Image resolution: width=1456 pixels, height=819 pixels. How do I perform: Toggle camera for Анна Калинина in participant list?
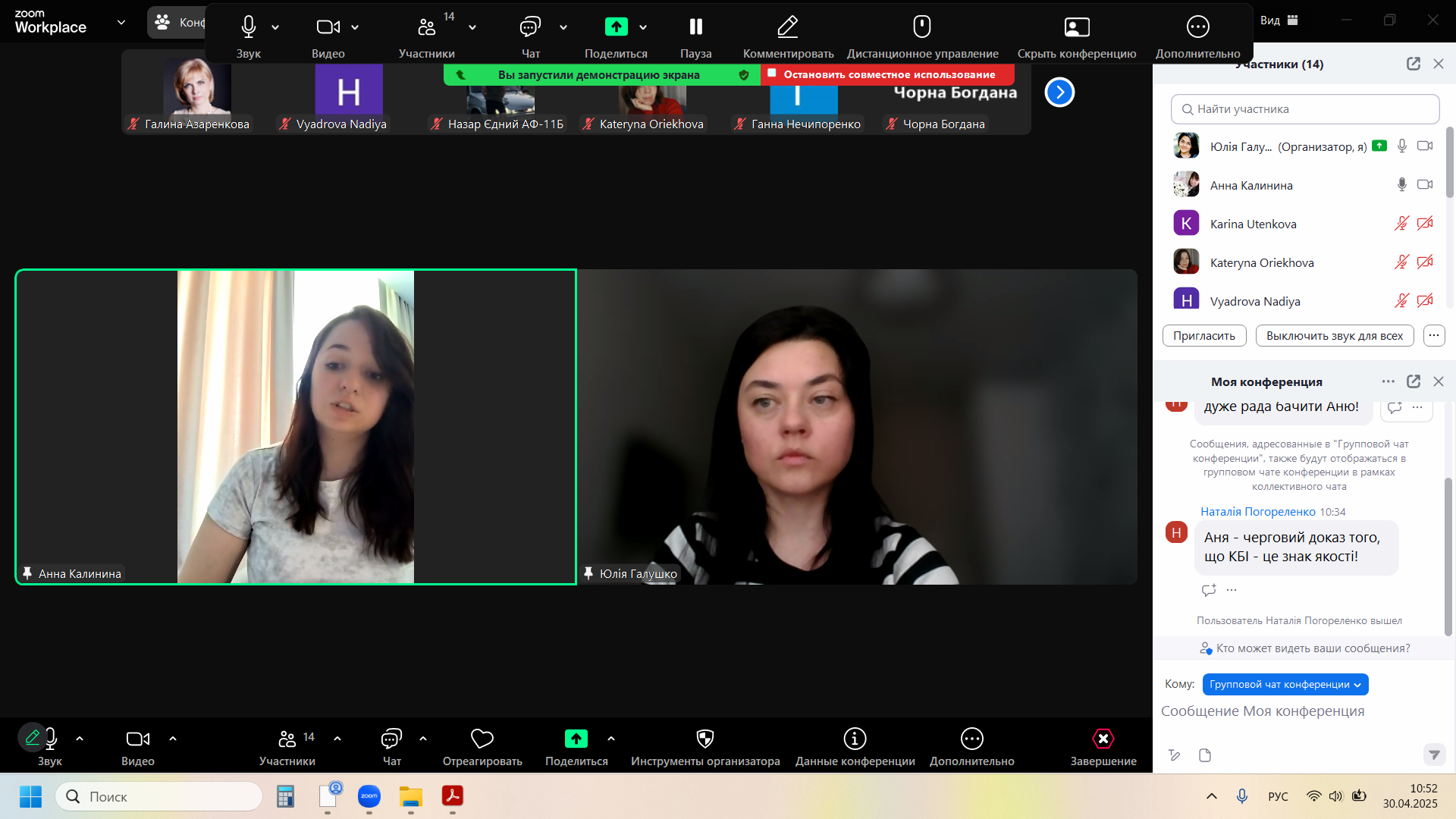(1425, 184)
